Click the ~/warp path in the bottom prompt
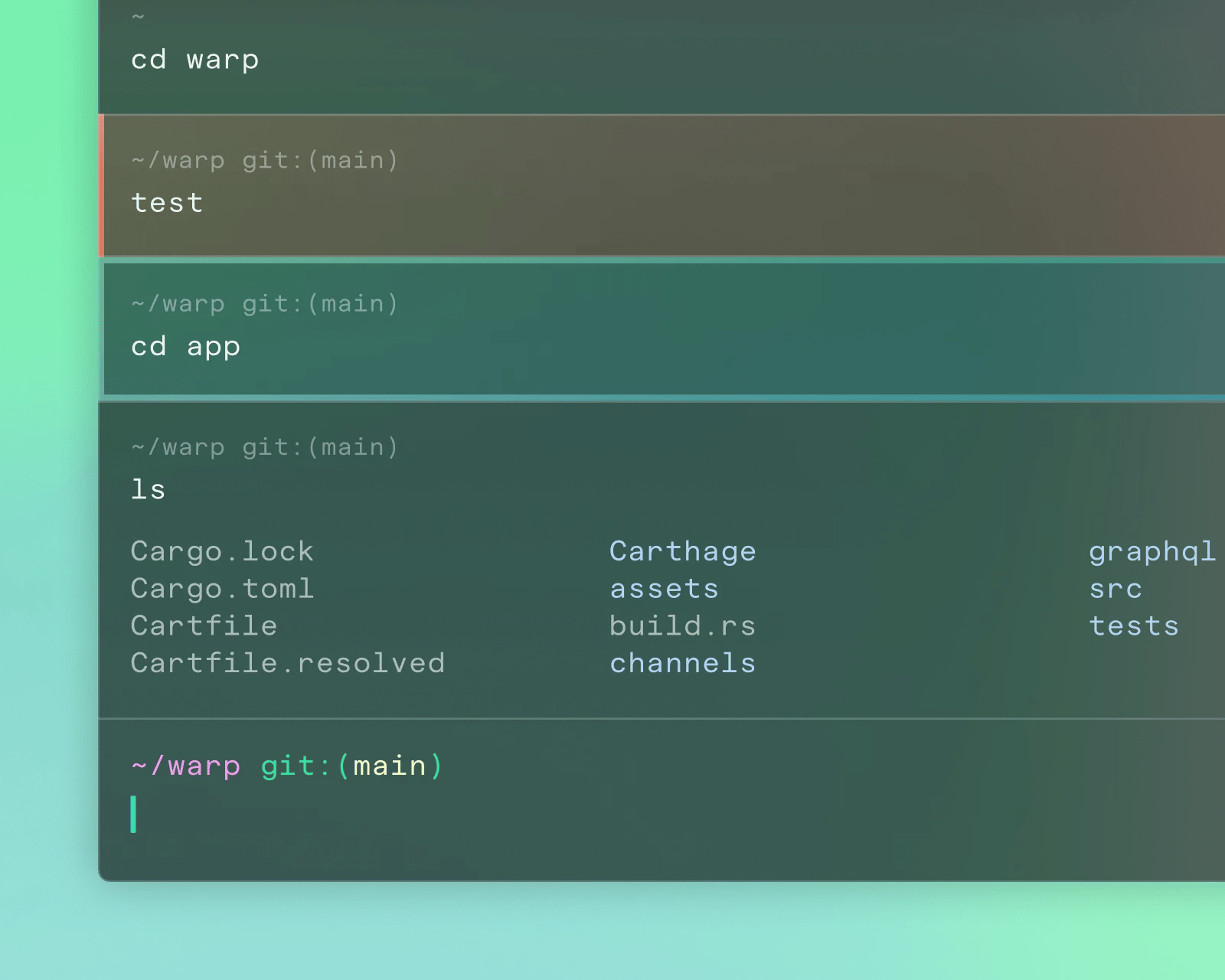 [x=186, y=765]
